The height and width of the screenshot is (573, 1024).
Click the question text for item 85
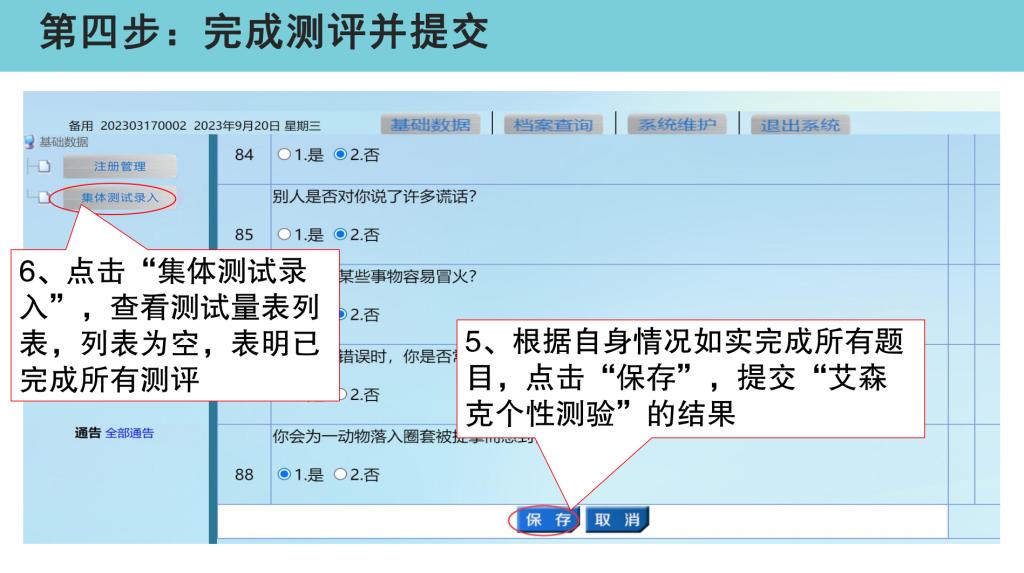pos(373,196)
